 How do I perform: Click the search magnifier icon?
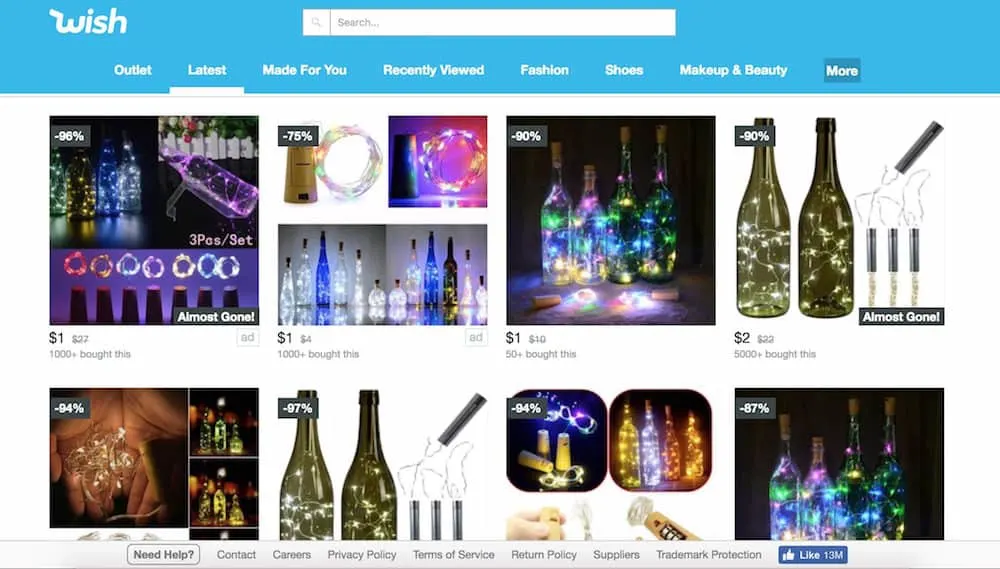pyautogui.click(x=316, y=22)
